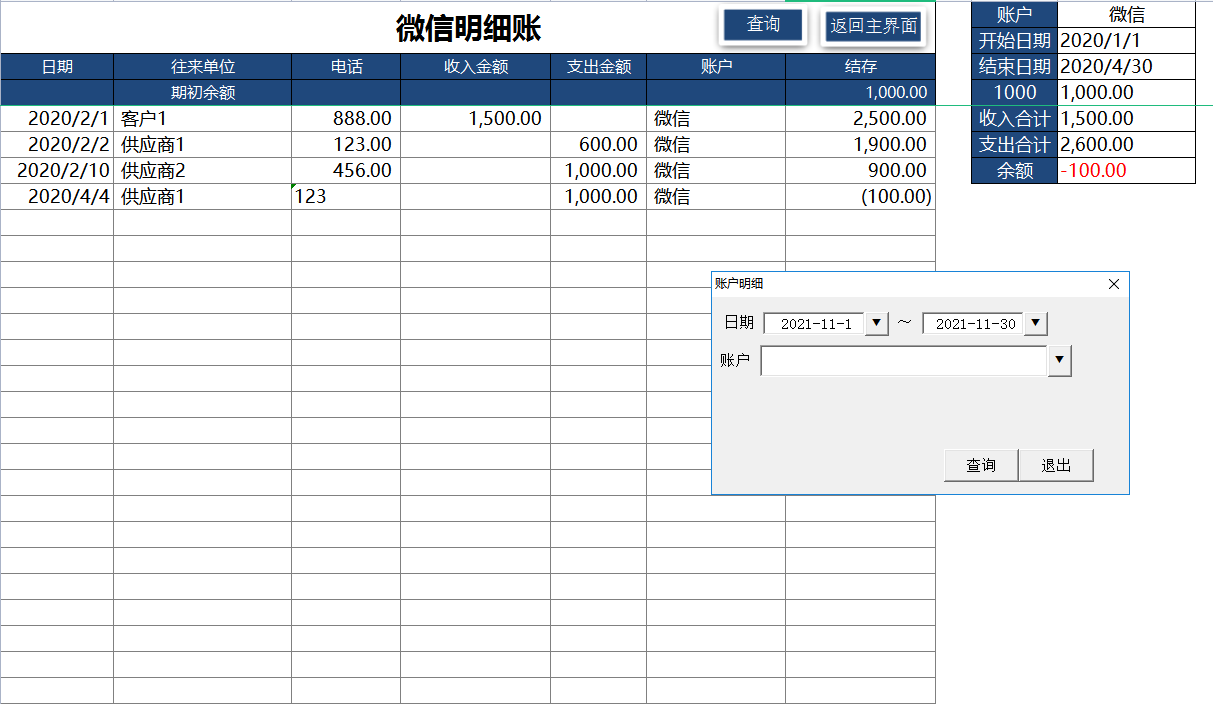Click the 账户 input field in dialog

904,361
